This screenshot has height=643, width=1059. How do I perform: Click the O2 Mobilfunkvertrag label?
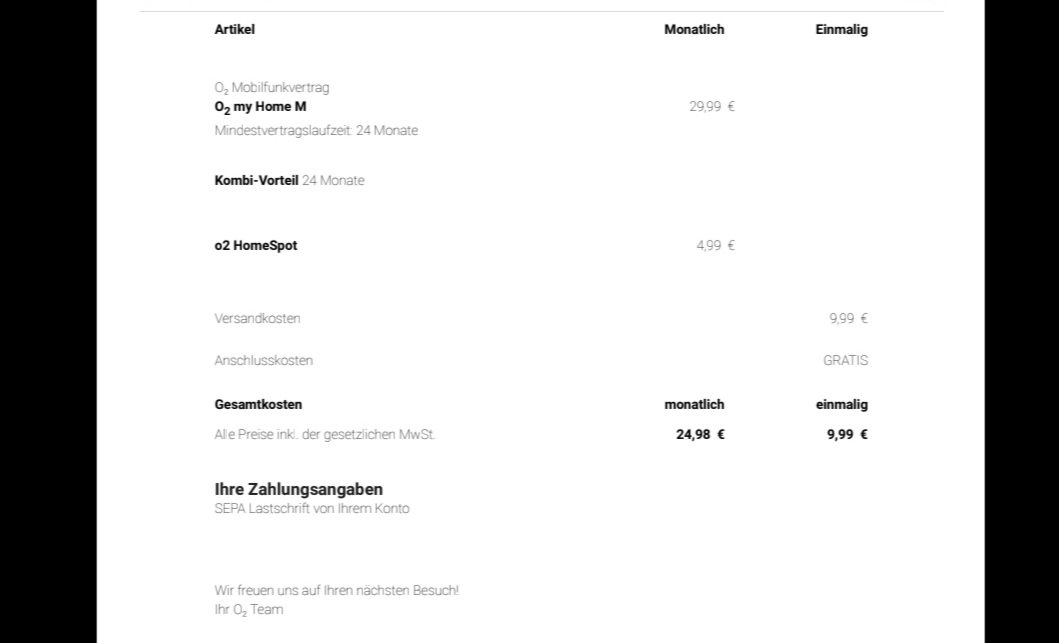point(272,88)
